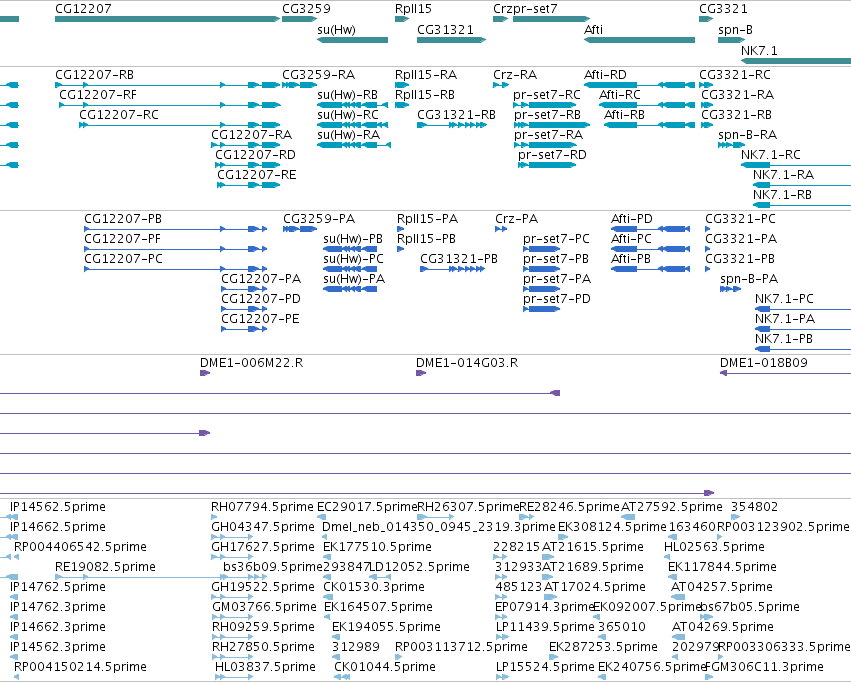Select transcript su(Hw)-RC label
This screenshot has width=851, height=682.
pyautogui.click(x=348, y=115)
